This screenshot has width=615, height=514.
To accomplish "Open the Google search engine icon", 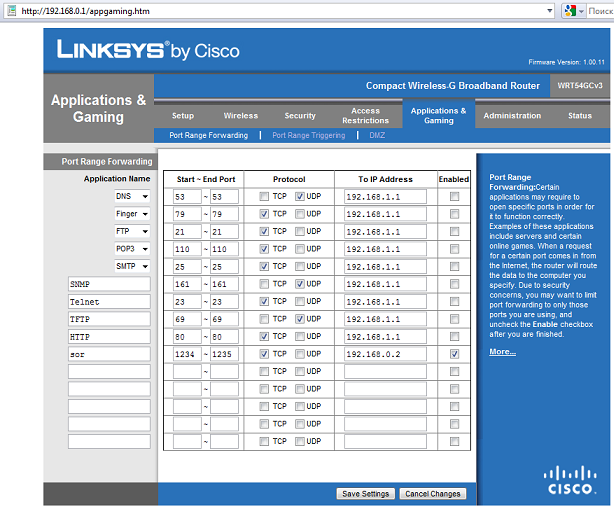I will click(x=570, y=11).
